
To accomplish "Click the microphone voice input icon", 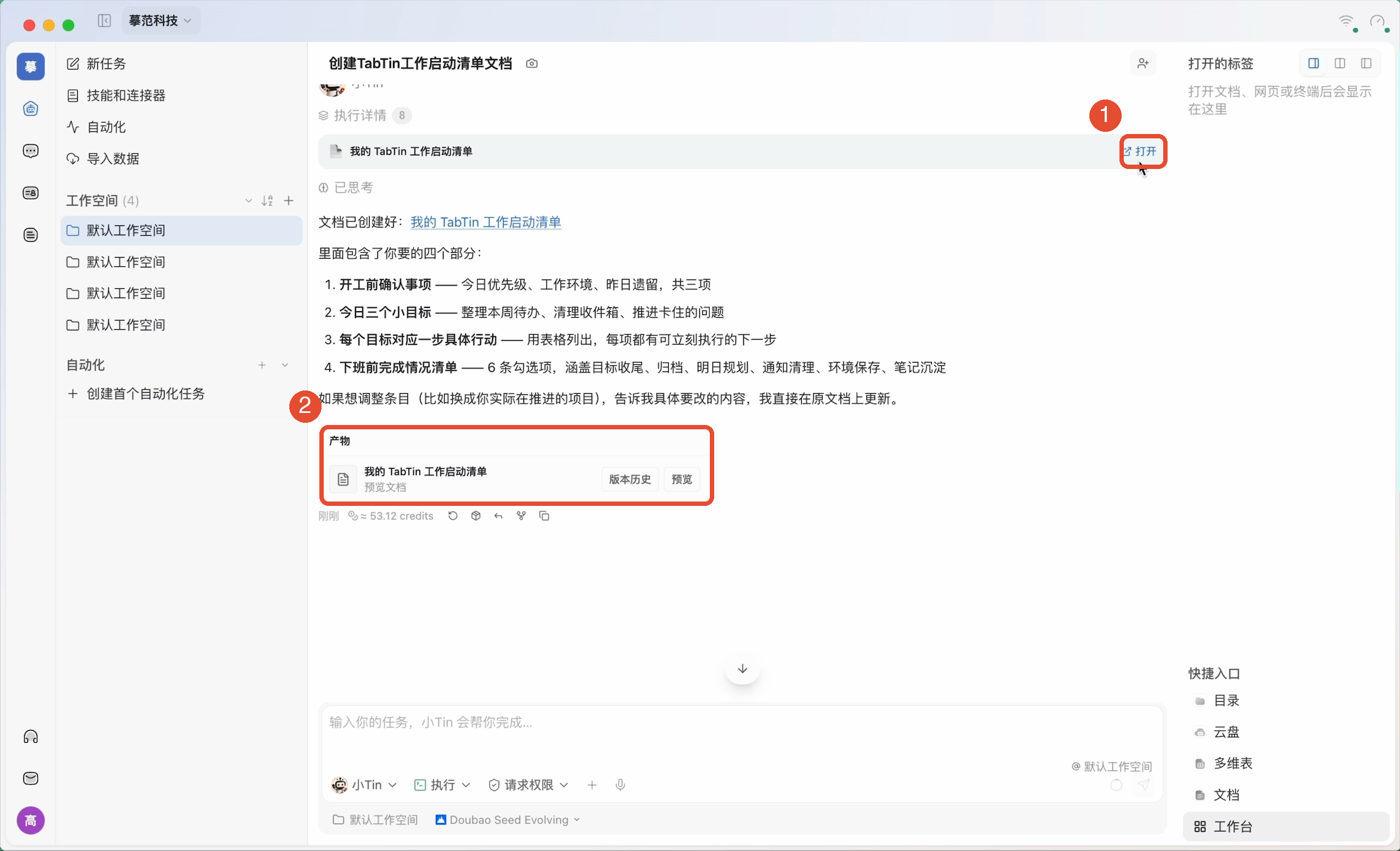I will tap(621, 785).
